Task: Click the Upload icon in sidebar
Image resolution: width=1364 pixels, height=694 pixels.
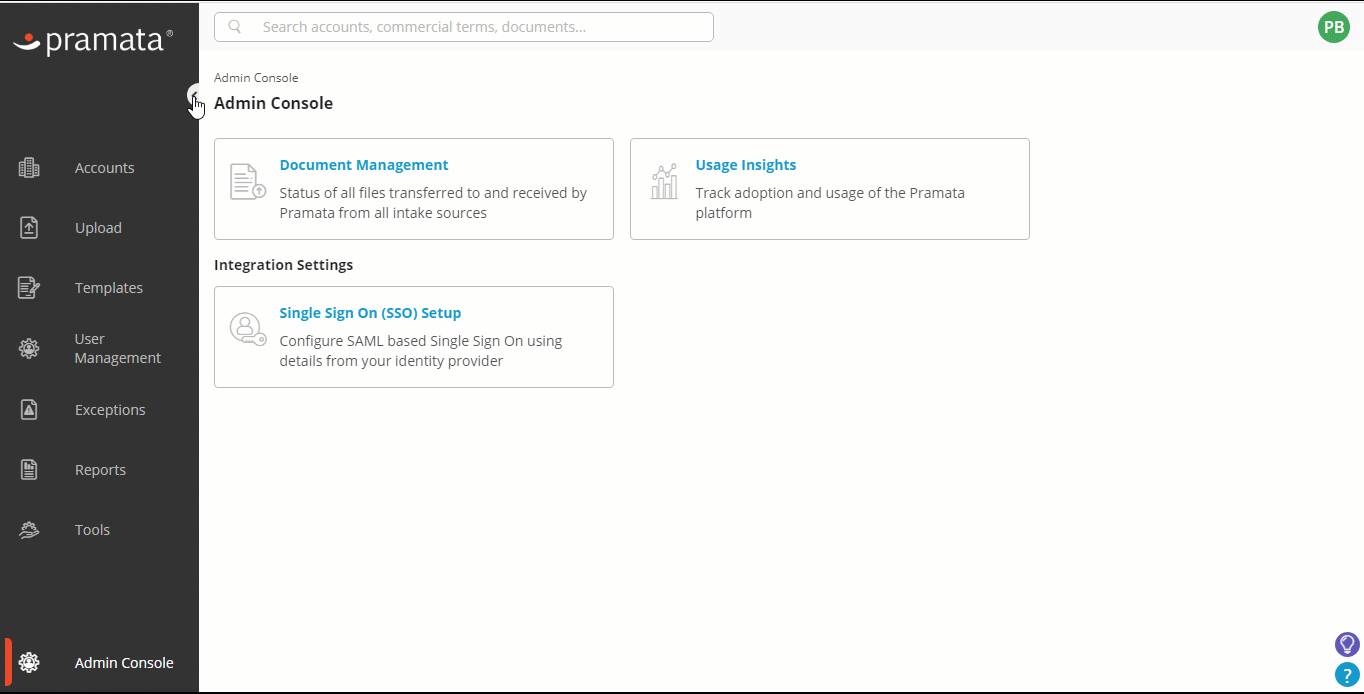Action: coord(29,228)
